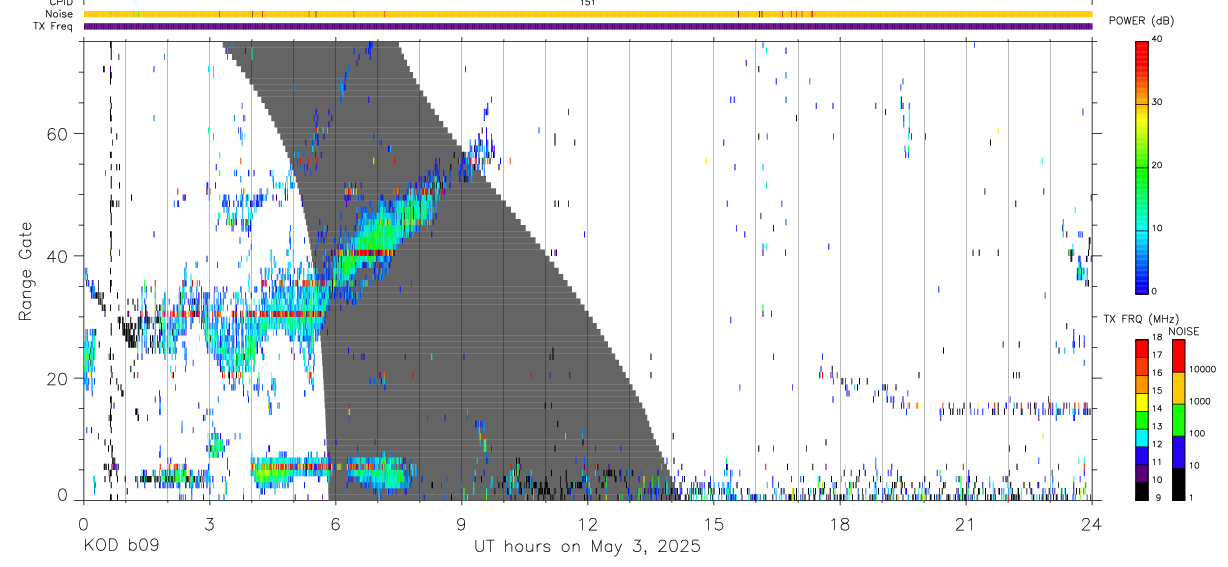Click the purple TX Freq strip above the plot
The width and height of the screenshot is (1228, 567).
[x=587, y=27]
